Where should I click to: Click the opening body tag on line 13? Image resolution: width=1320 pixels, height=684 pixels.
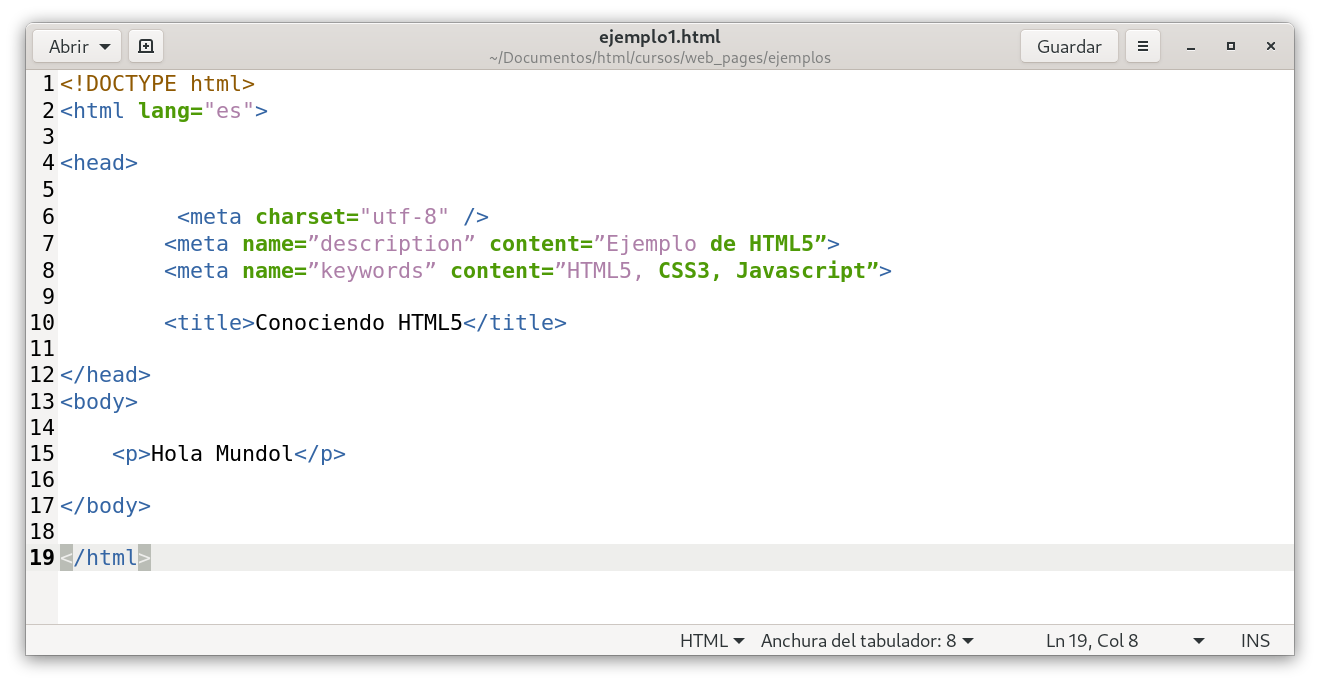coord(98,402)
